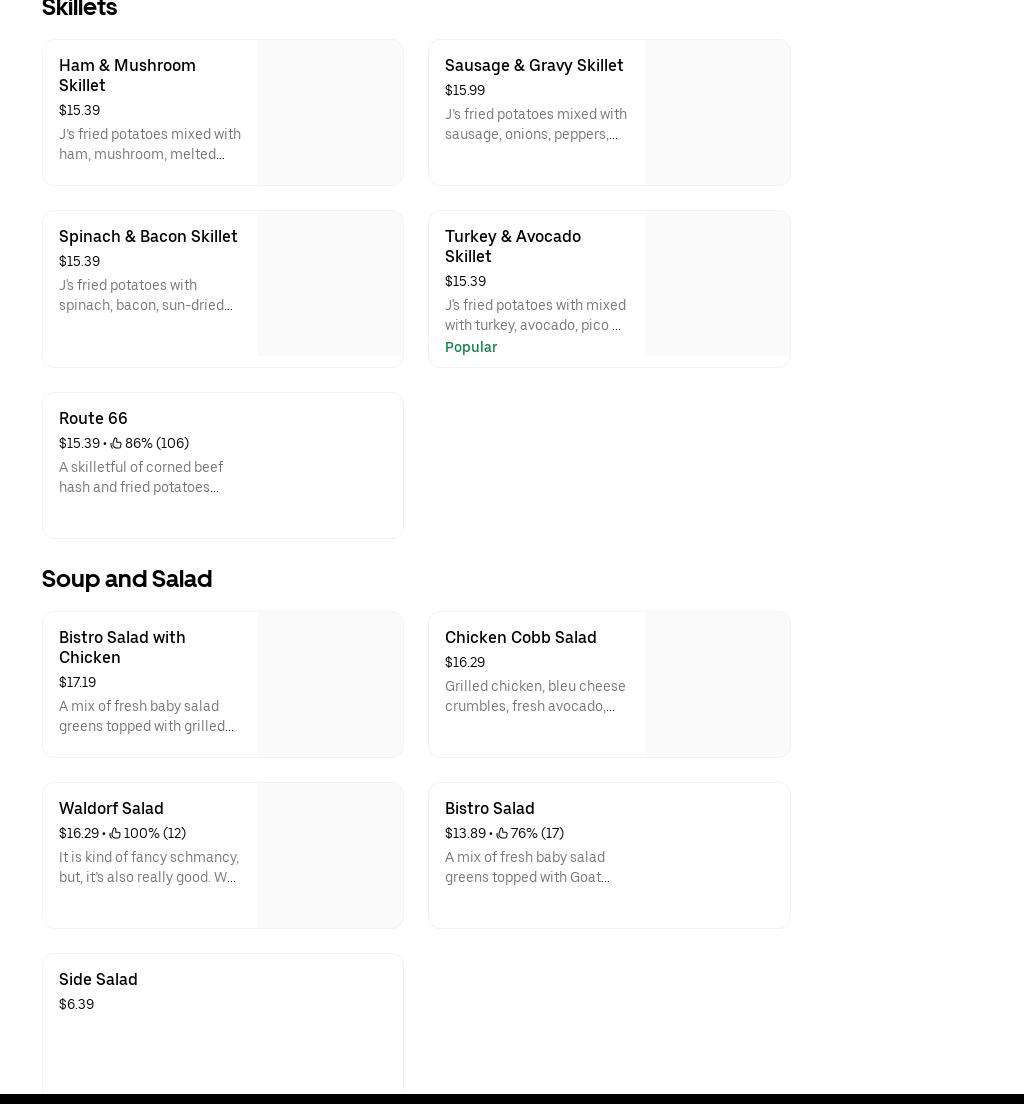Click the thumbs-up icon beside 76% rating
1024x1104 pixels.
pos(502,833)
